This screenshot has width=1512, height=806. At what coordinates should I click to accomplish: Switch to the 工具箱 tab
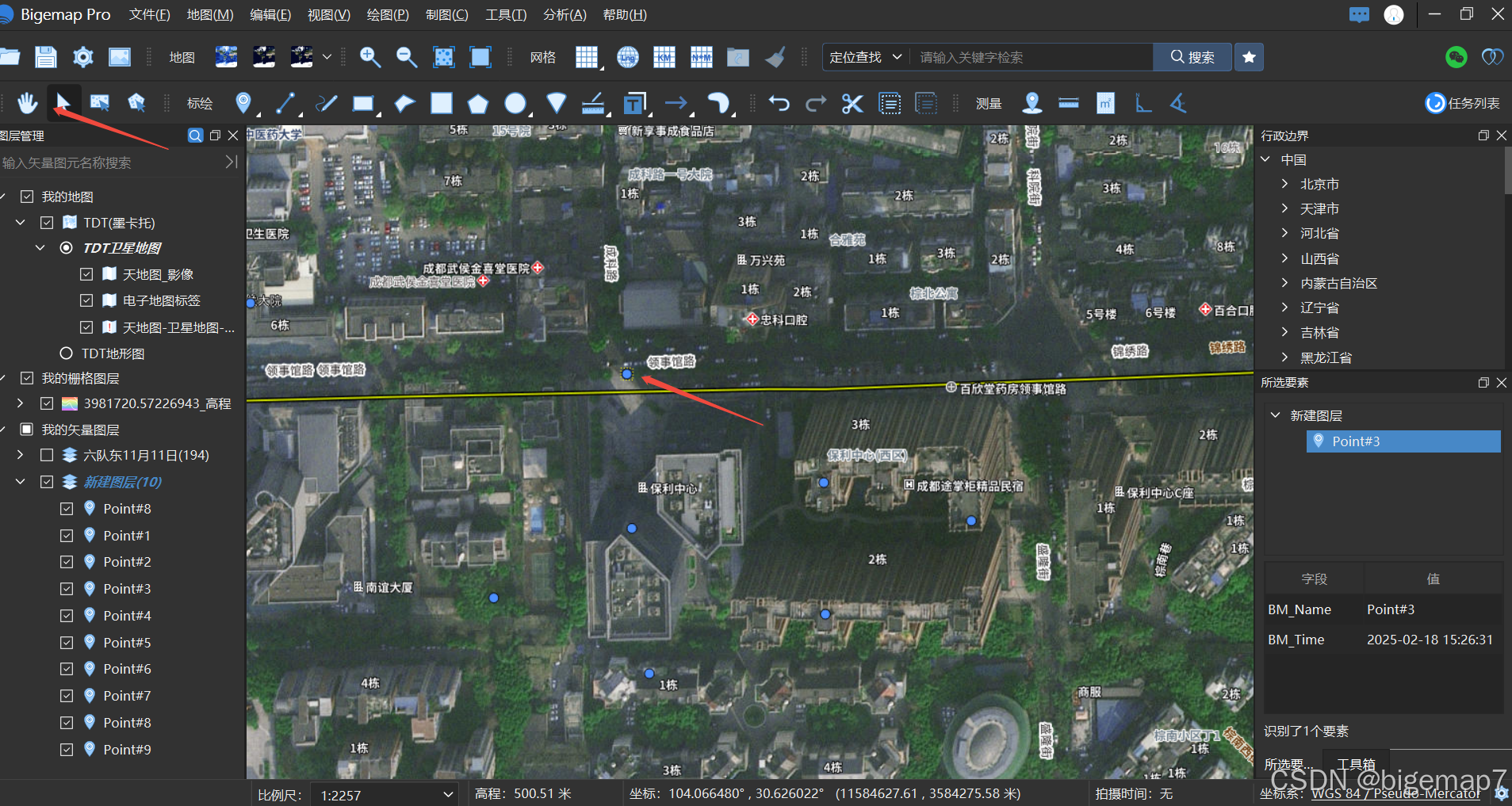tap(1357, 764)
